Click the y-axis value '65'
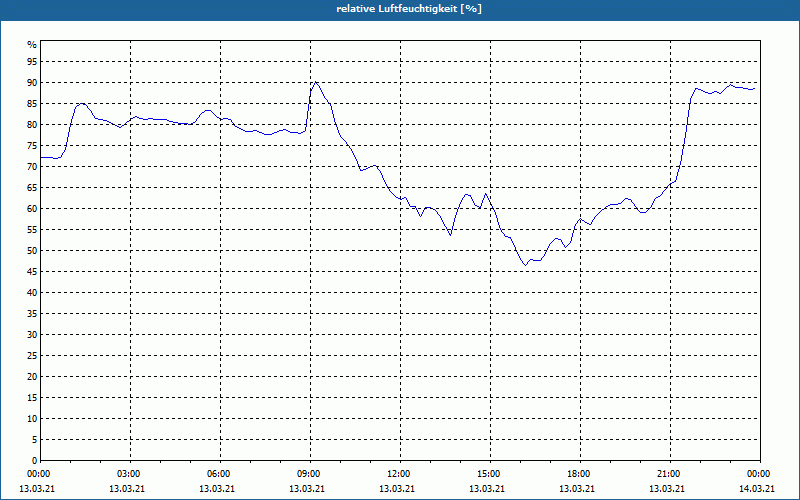 click(x=32, y=188)
